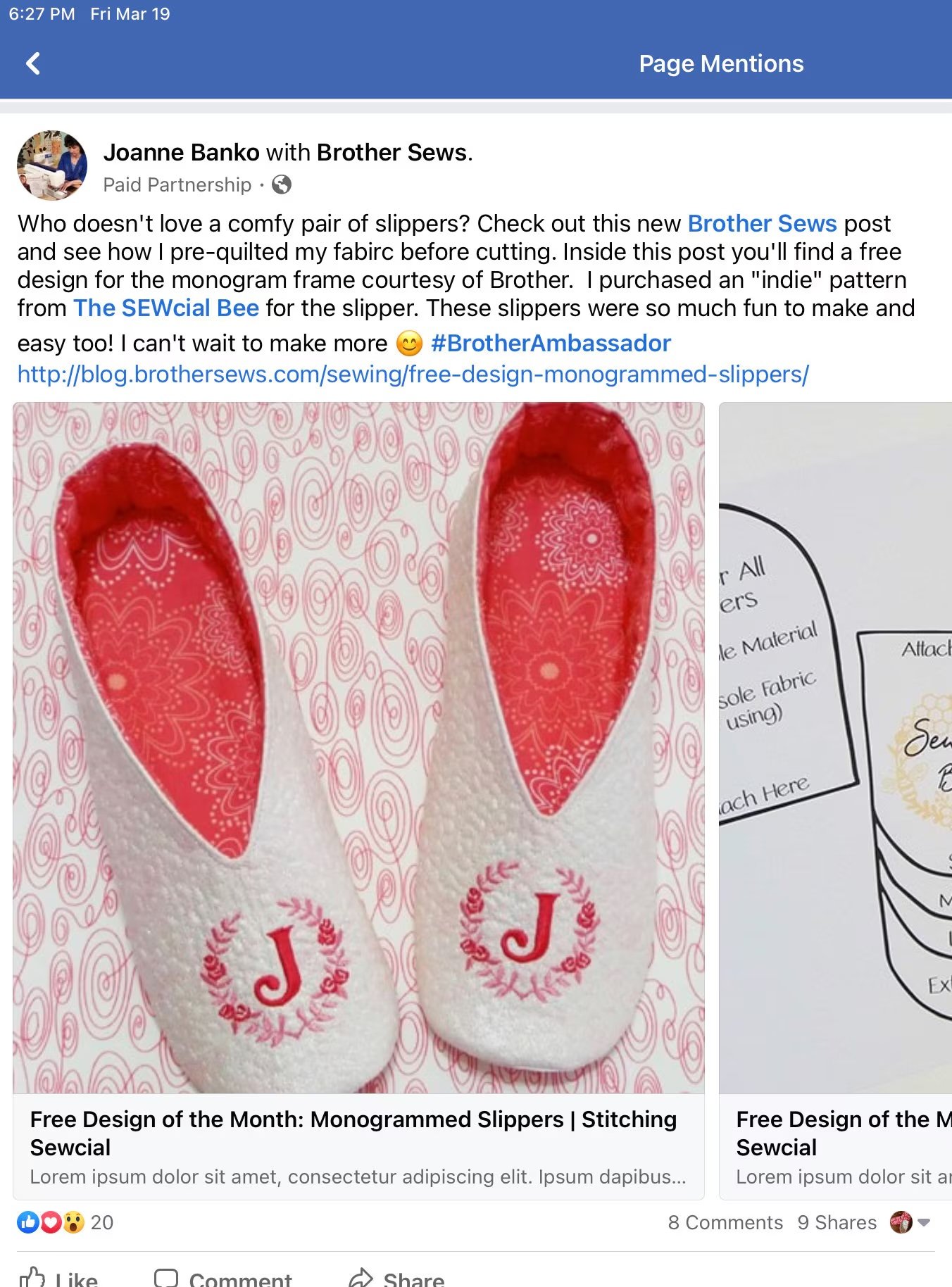Open the slipper pattern image card
The width and height of the screenshot is (952, 1287).
[x=835, y=748]
